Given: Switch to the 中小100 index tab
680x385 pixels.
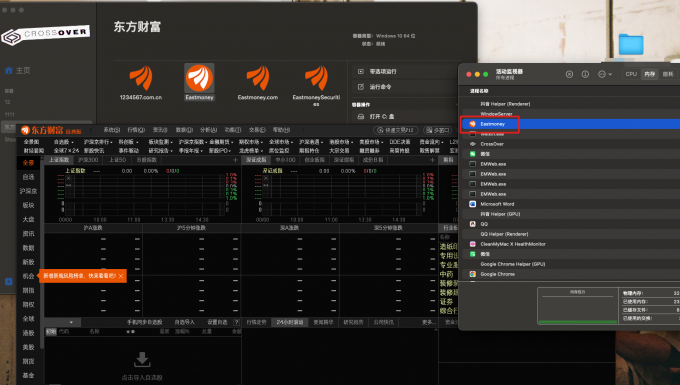Looking at the screenshot, I should (x=285, y=160).
